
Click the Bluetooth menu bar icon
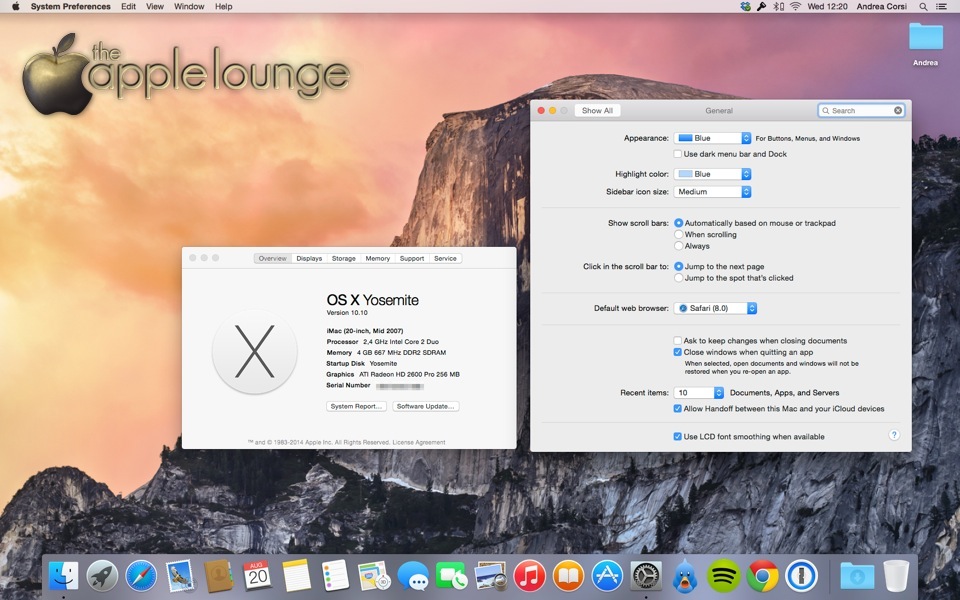(x=778, y=6)
